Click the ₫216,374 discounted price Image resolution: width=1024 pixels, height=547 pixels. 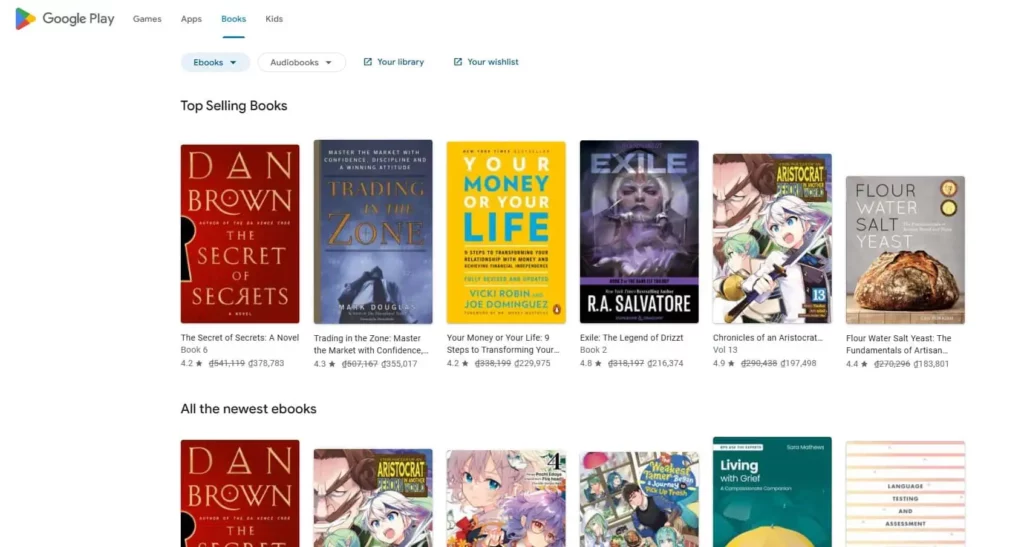pyautogui.click(x=665, y=363)
